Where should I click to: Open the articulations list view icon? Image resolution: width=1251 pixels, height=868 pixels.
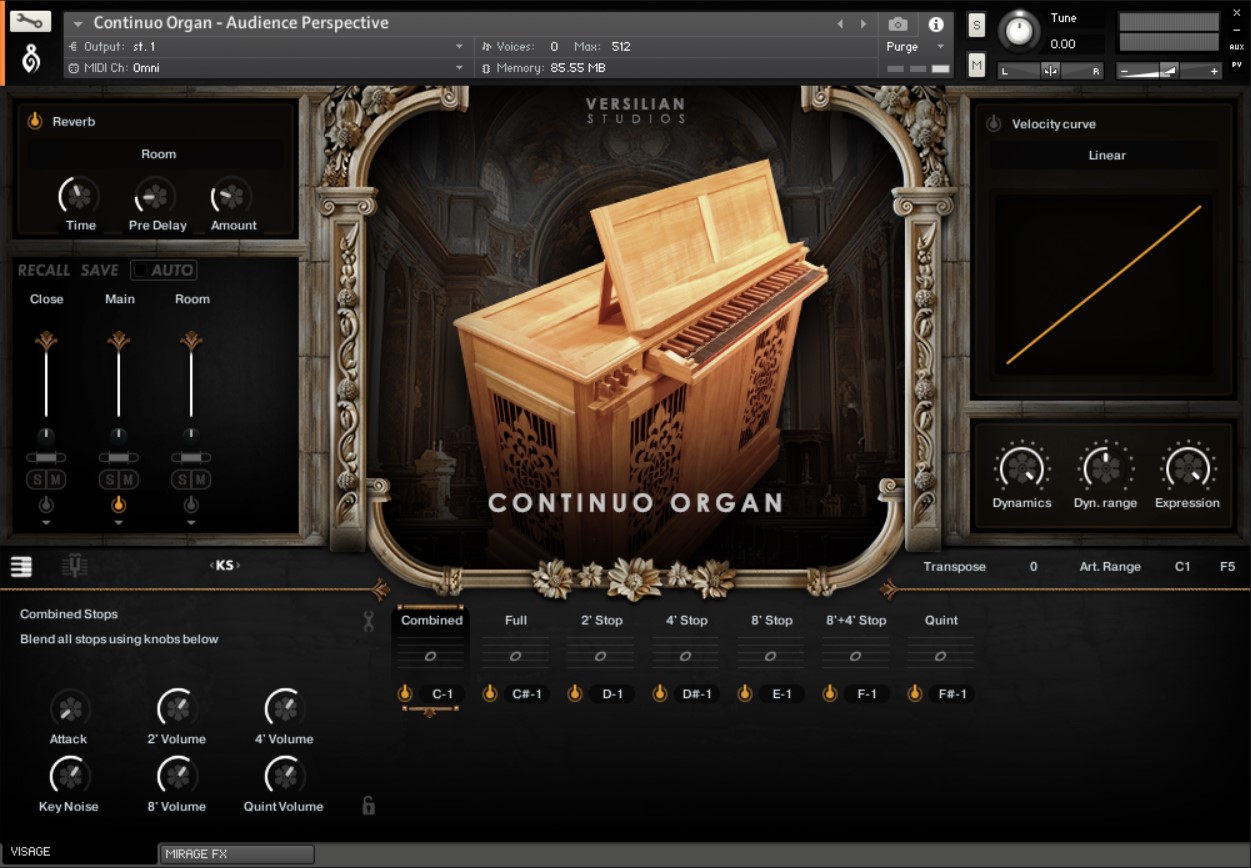[x=21, y=567]
